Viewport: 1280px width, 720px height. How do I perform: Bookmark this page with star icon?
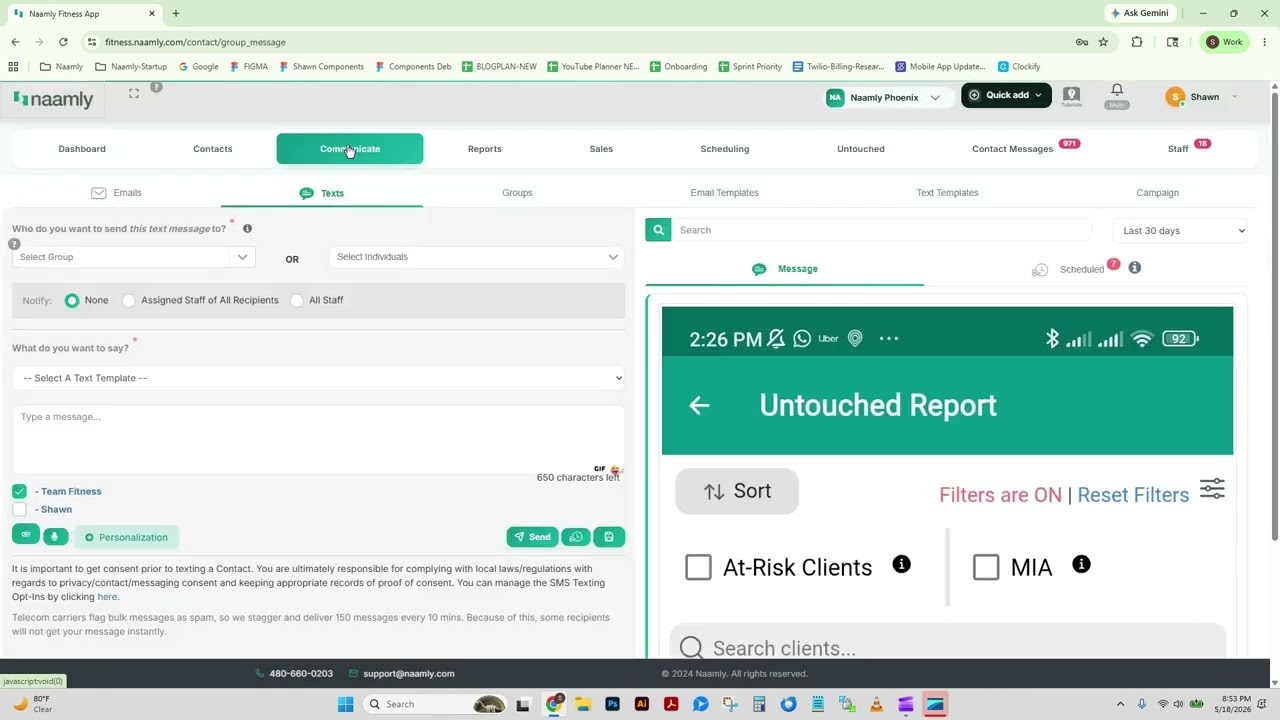1103,42
